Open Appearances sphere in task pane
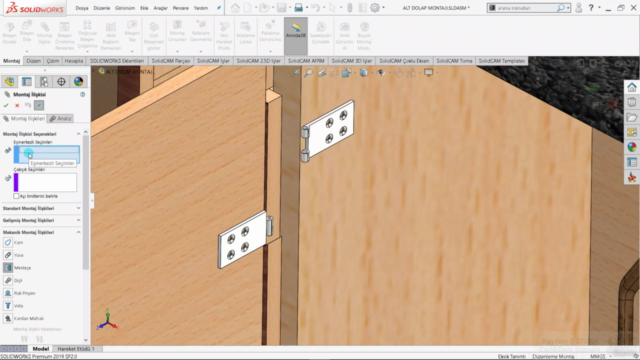The width and height of the screenshot is (640, 360). pos(632,147)
